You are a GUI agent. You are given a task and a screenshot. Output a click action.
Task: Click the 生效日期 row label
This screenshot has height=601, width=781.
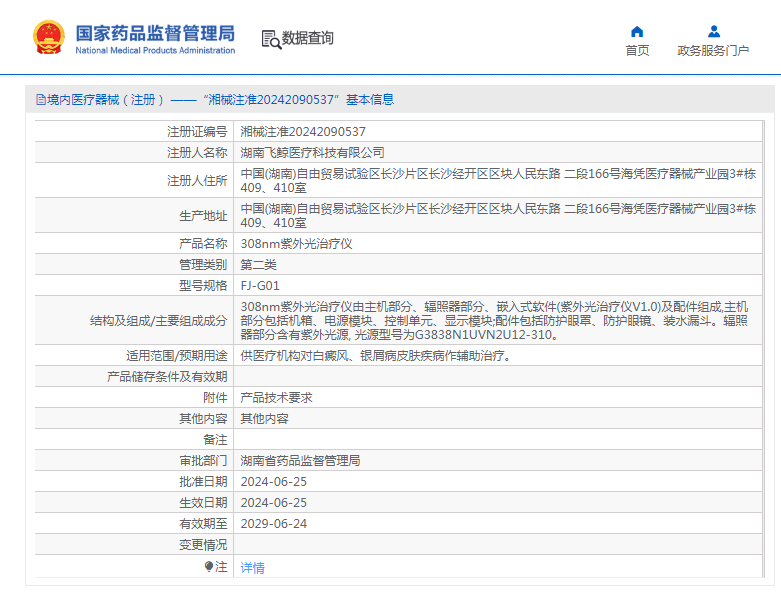pyautogui.click(x=203, y=502)
